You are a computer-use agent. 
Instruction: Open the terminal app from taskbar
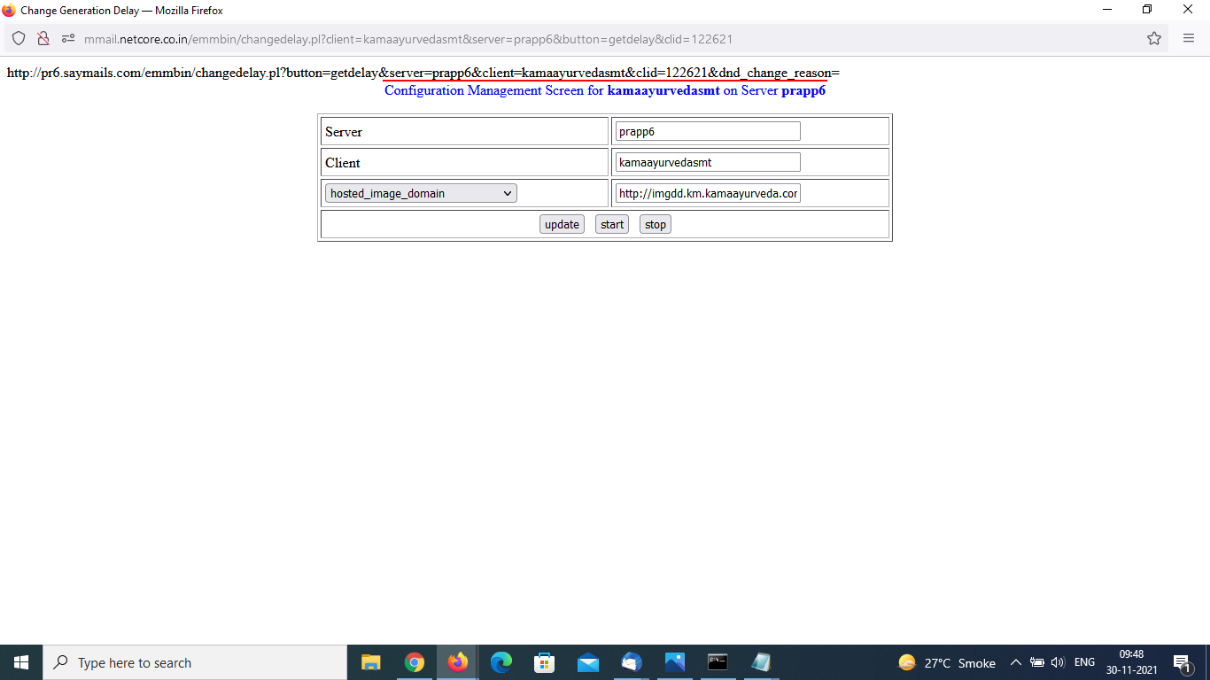point(717,662)
